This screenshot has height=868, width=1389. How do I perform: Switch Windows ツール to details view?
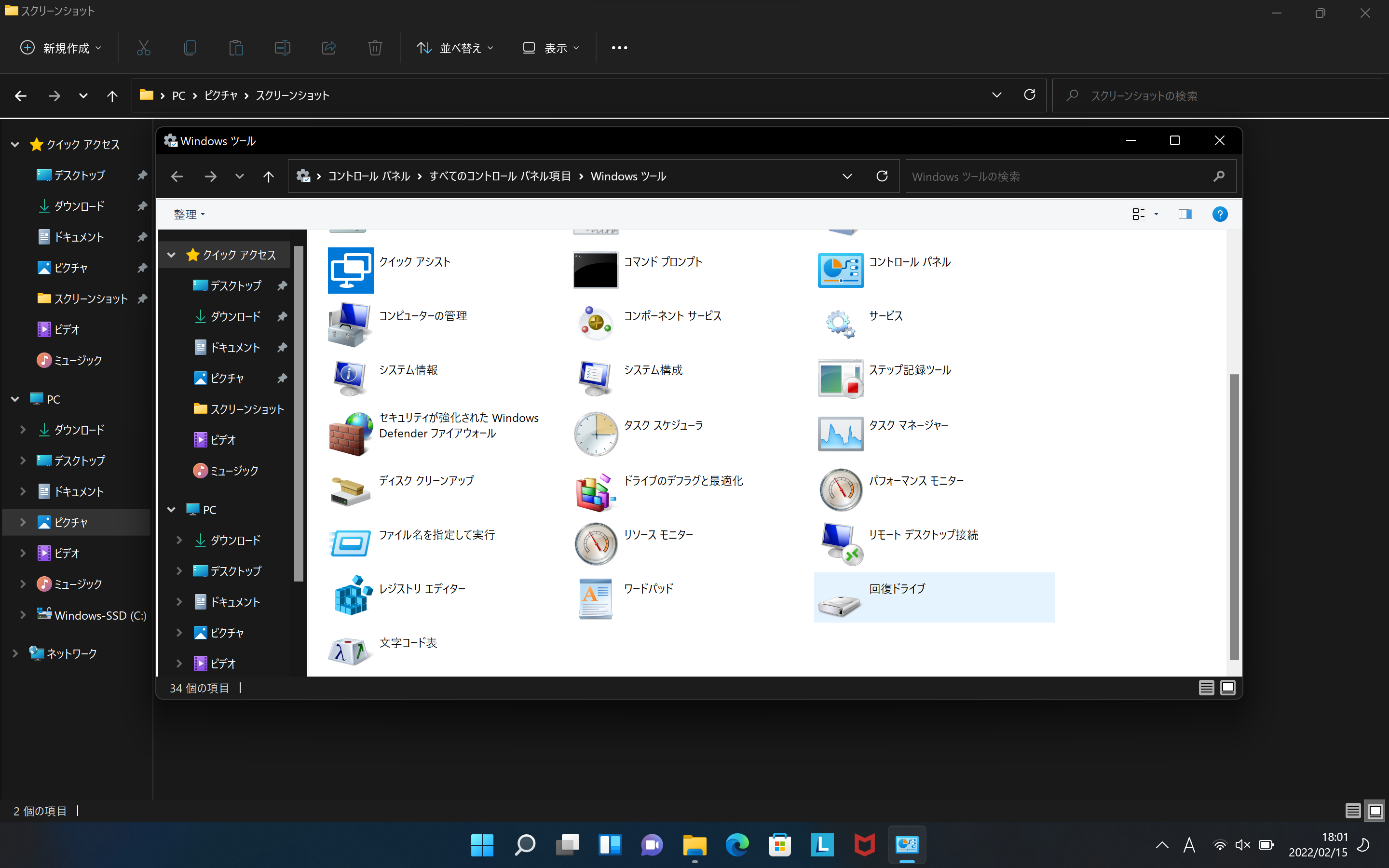(1207, 688)
